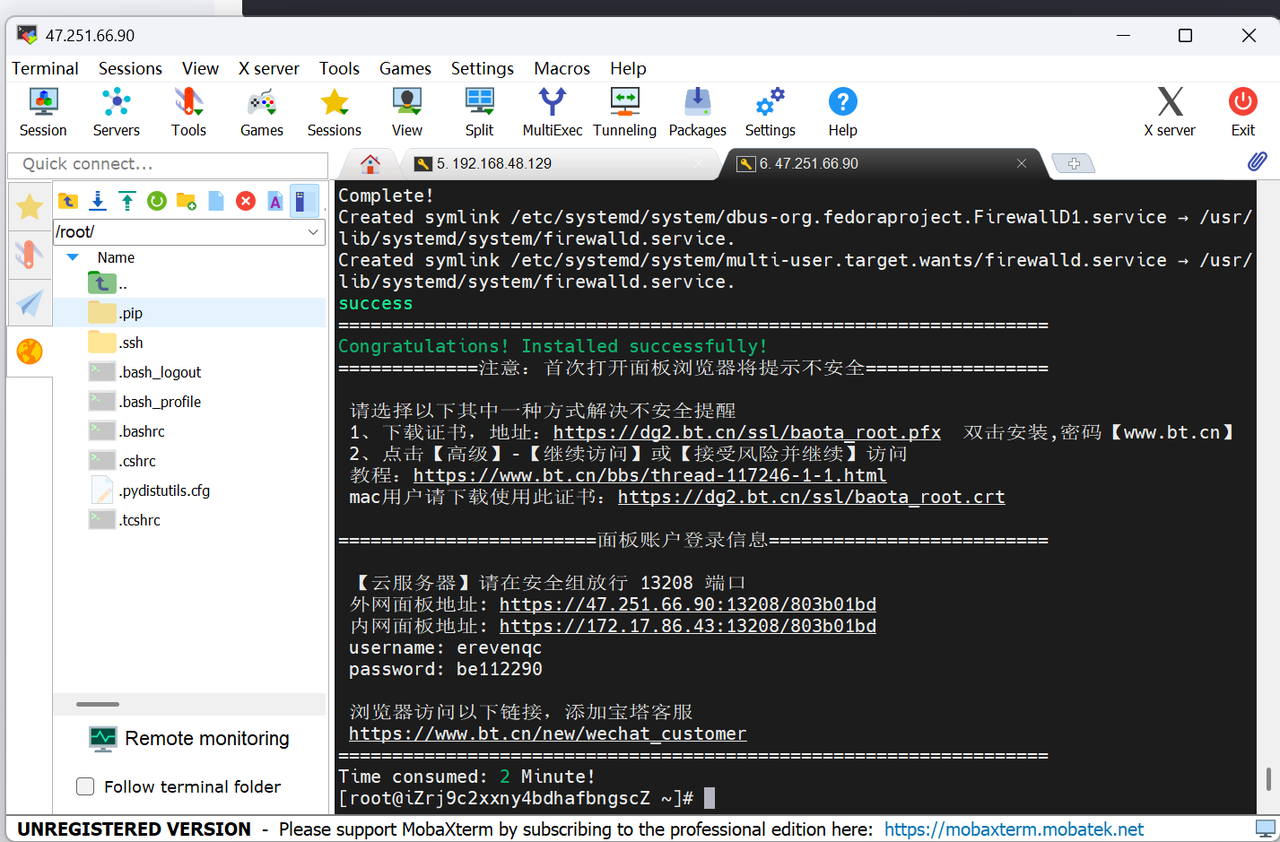Screen dimensions: 1280x842
Task: Start the X server toolbar icon
Action: (1170, 112)
